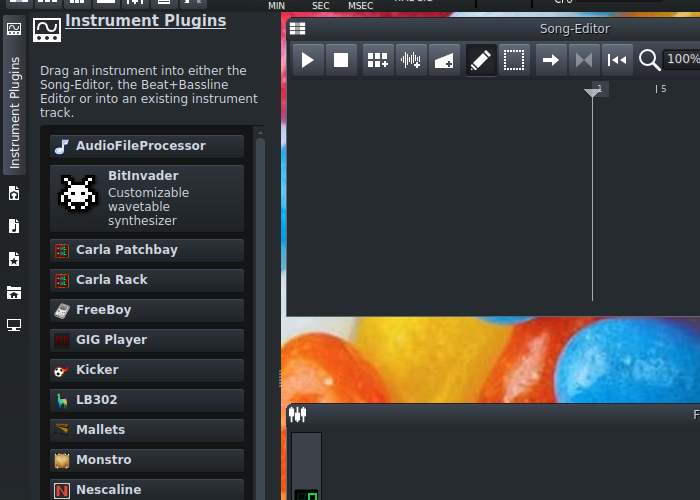Open the My Presets sidebar tab

[14, 259]
